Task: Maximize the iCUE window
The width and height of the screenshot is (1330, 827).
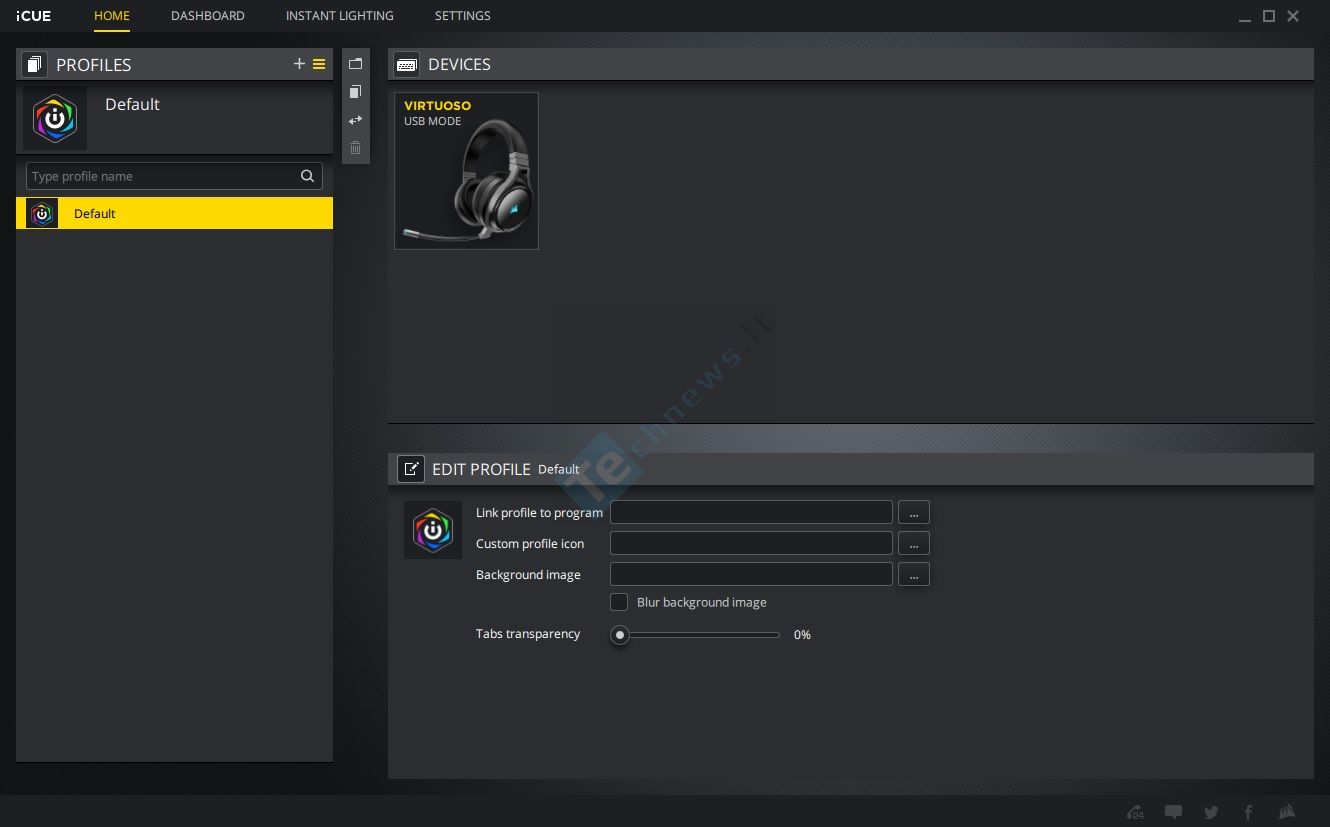Action: pyautogui.click(x=1269, y=16)
